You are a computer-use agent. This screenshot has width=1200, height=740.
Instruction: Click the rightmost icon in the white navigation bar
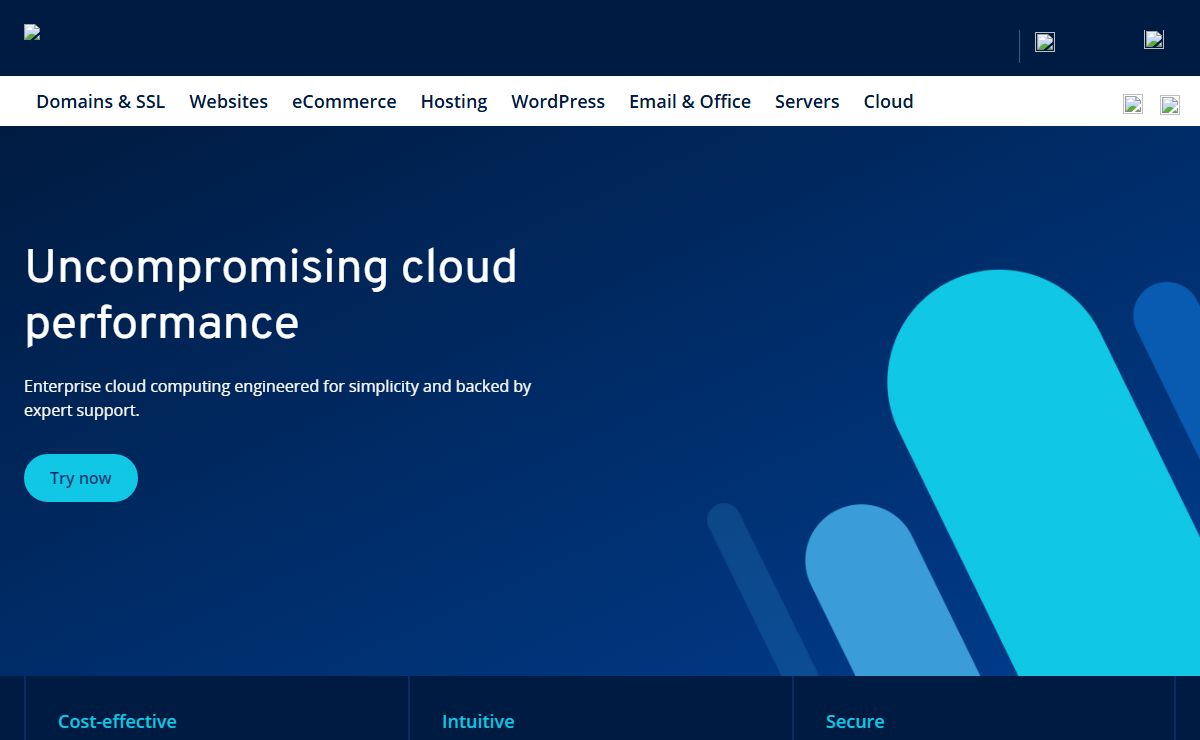coord(1170,104)
